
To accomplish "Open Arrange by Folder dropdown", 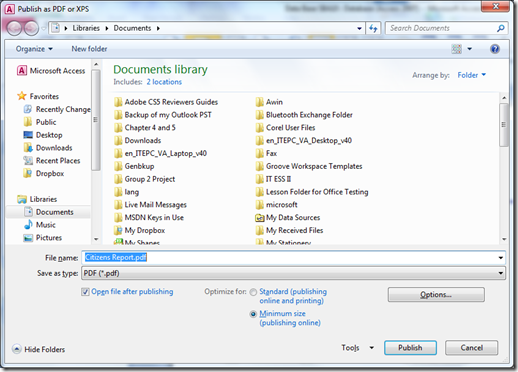I will pos(472,75).
